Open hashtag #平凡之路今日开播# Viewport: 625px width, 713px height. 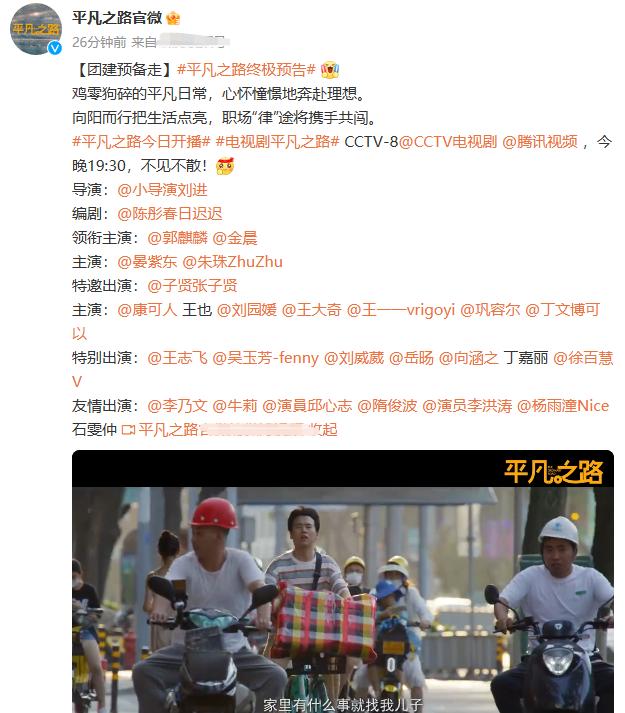click(x=141, y=142)
